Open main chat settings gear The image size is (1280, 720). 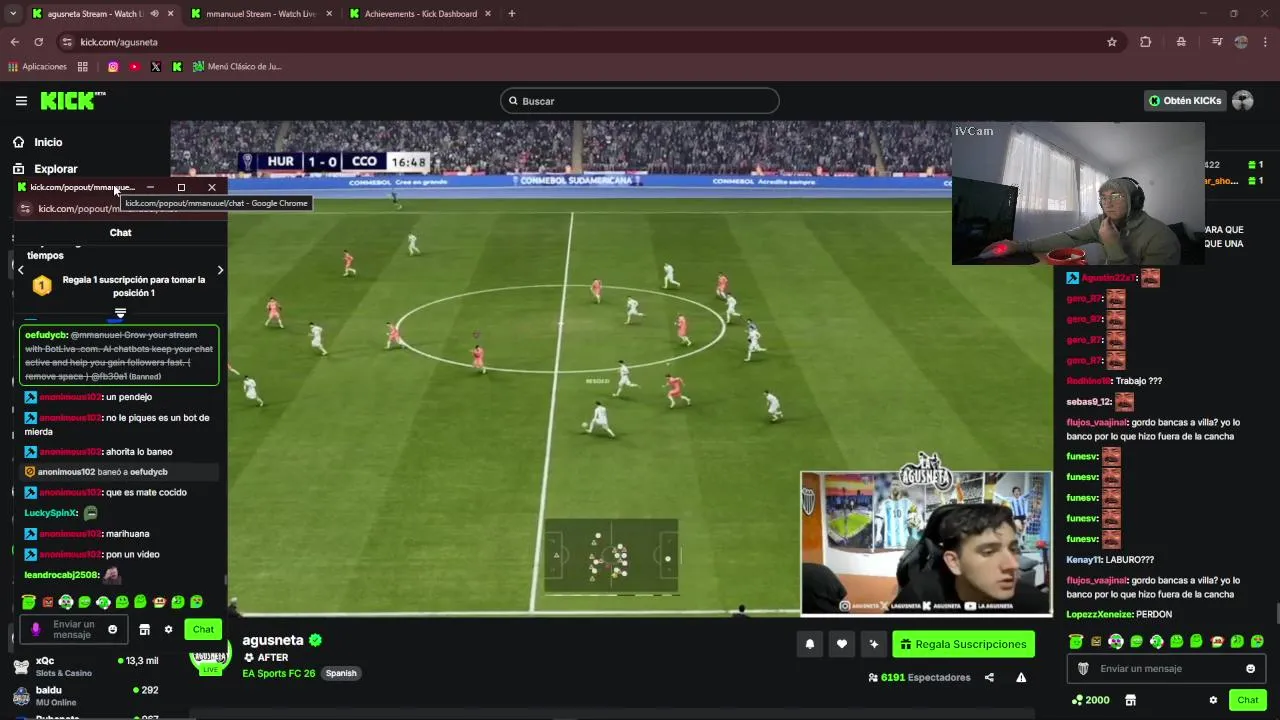click(x=1213, y=700)
